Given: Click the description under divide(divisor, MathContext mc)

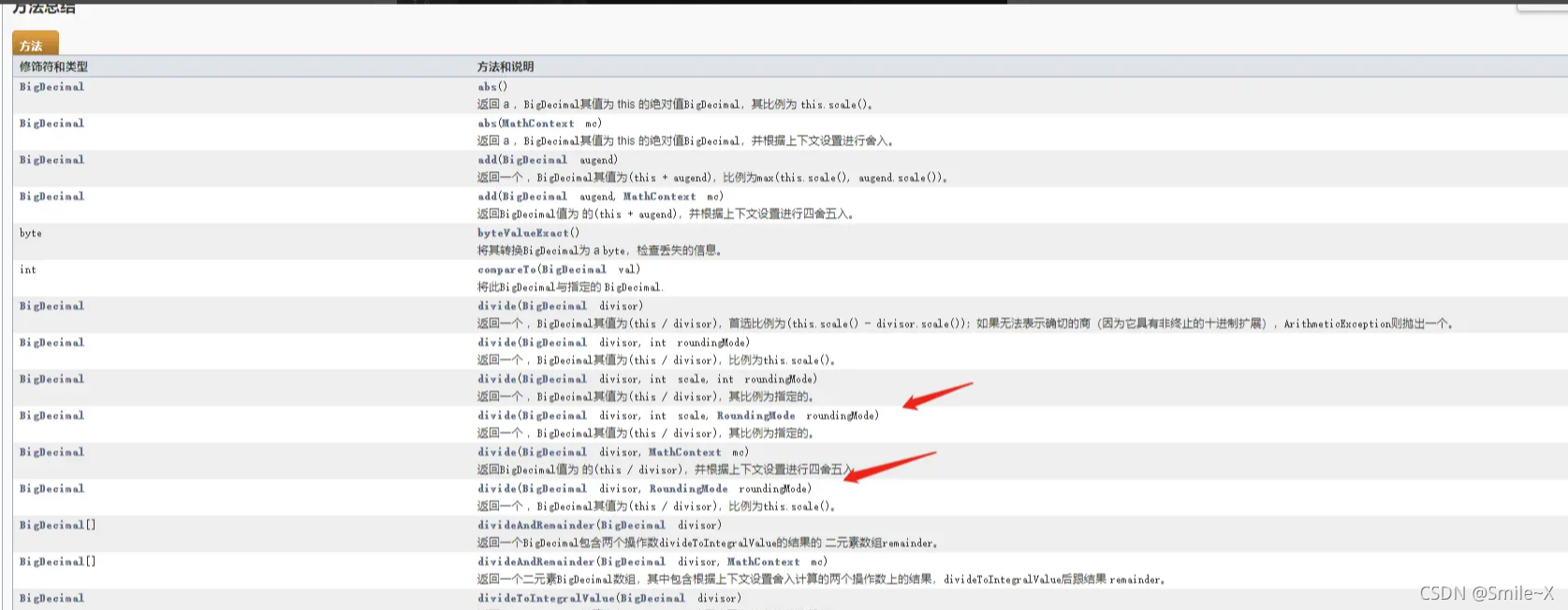Looking at the screenshot, I should point(666,469).
